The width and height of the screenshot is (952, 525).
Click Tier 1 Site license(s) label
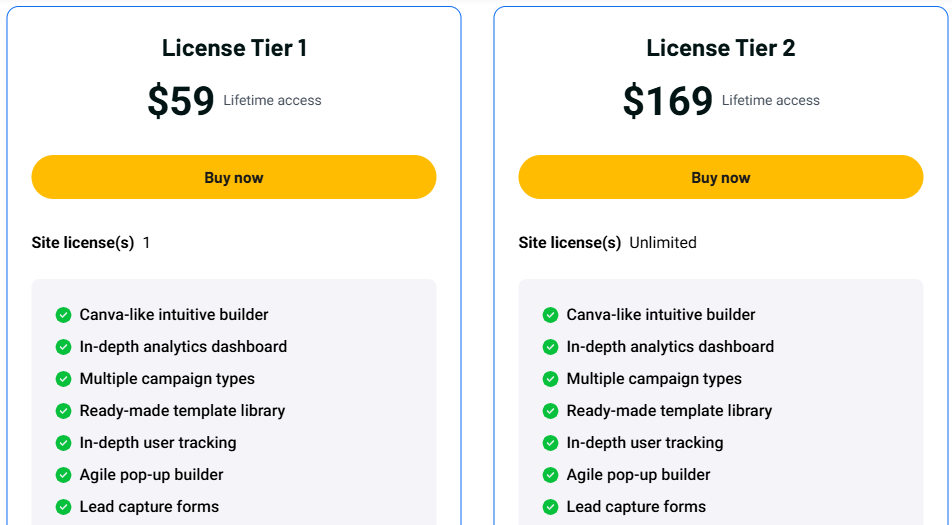point(83,243)
